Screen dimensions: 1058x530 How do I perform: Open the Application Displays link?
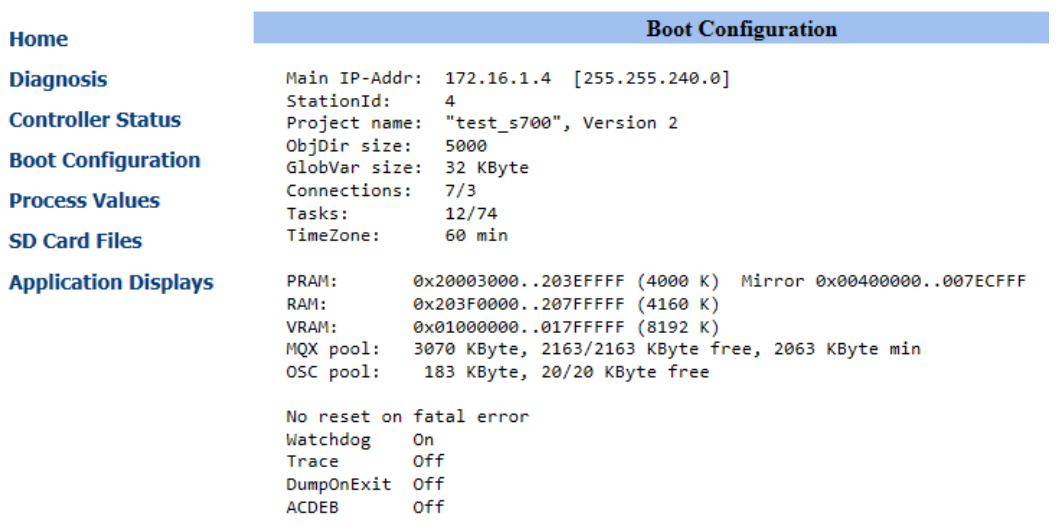(111, 283)
